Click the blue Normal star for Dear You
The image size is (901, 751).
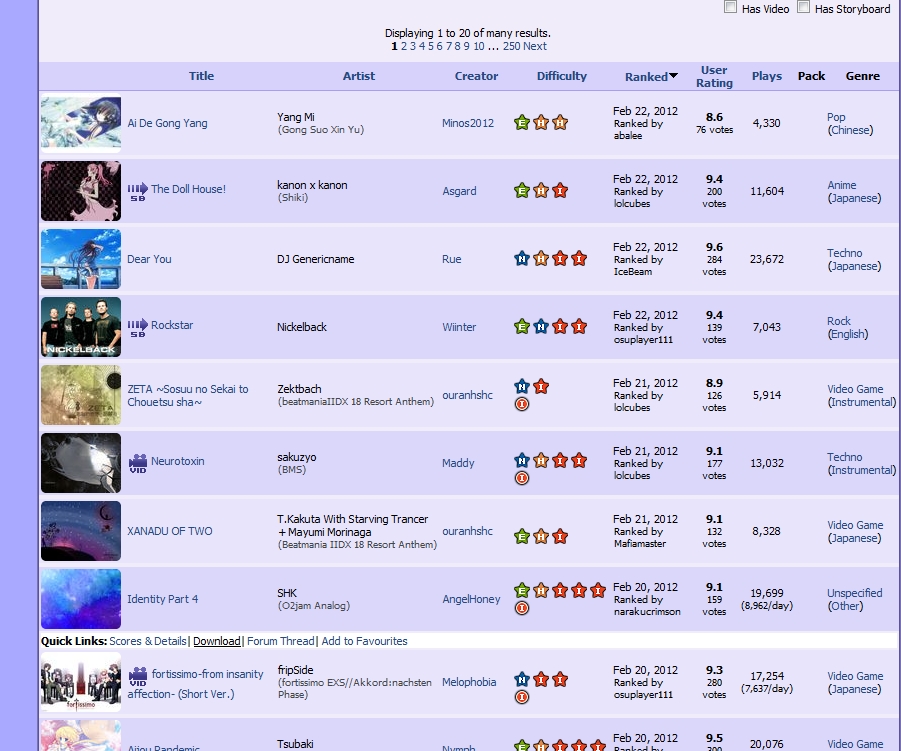[521, 259]
